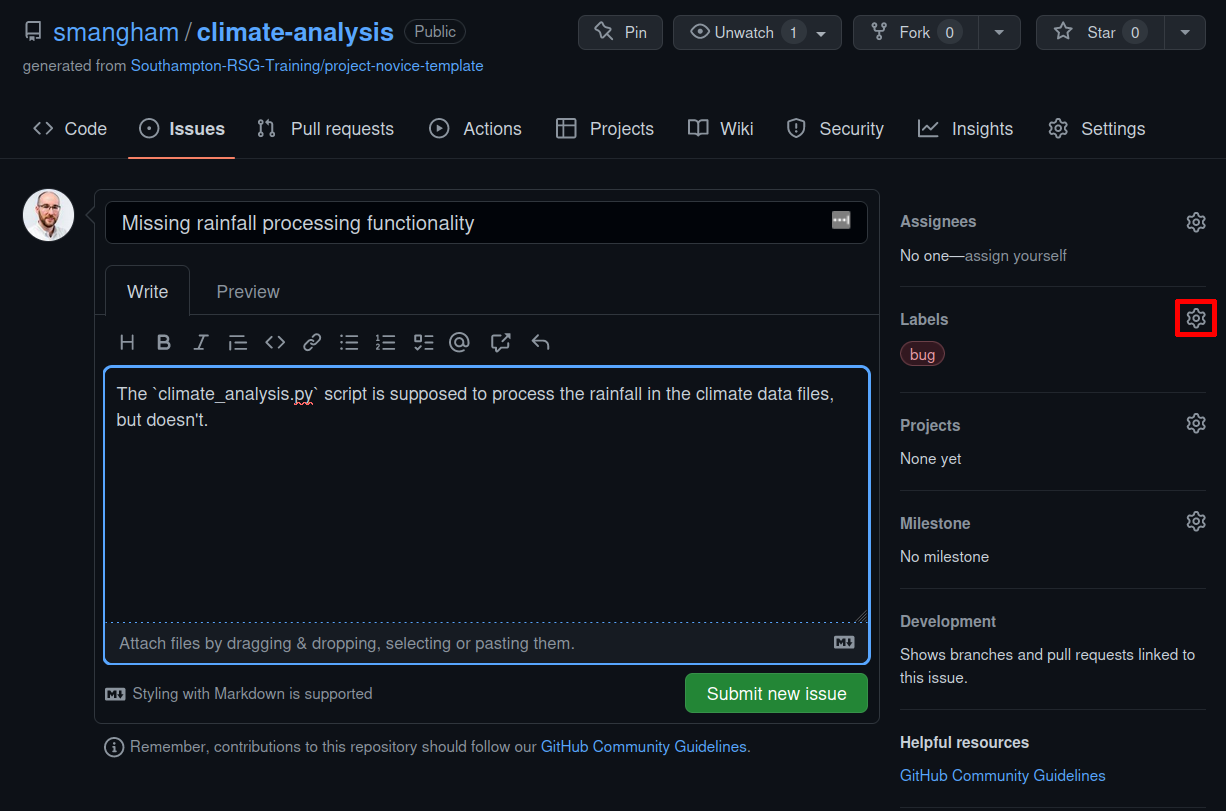Apply bold formatting in the editor toolbar

[x=164, y=343]
